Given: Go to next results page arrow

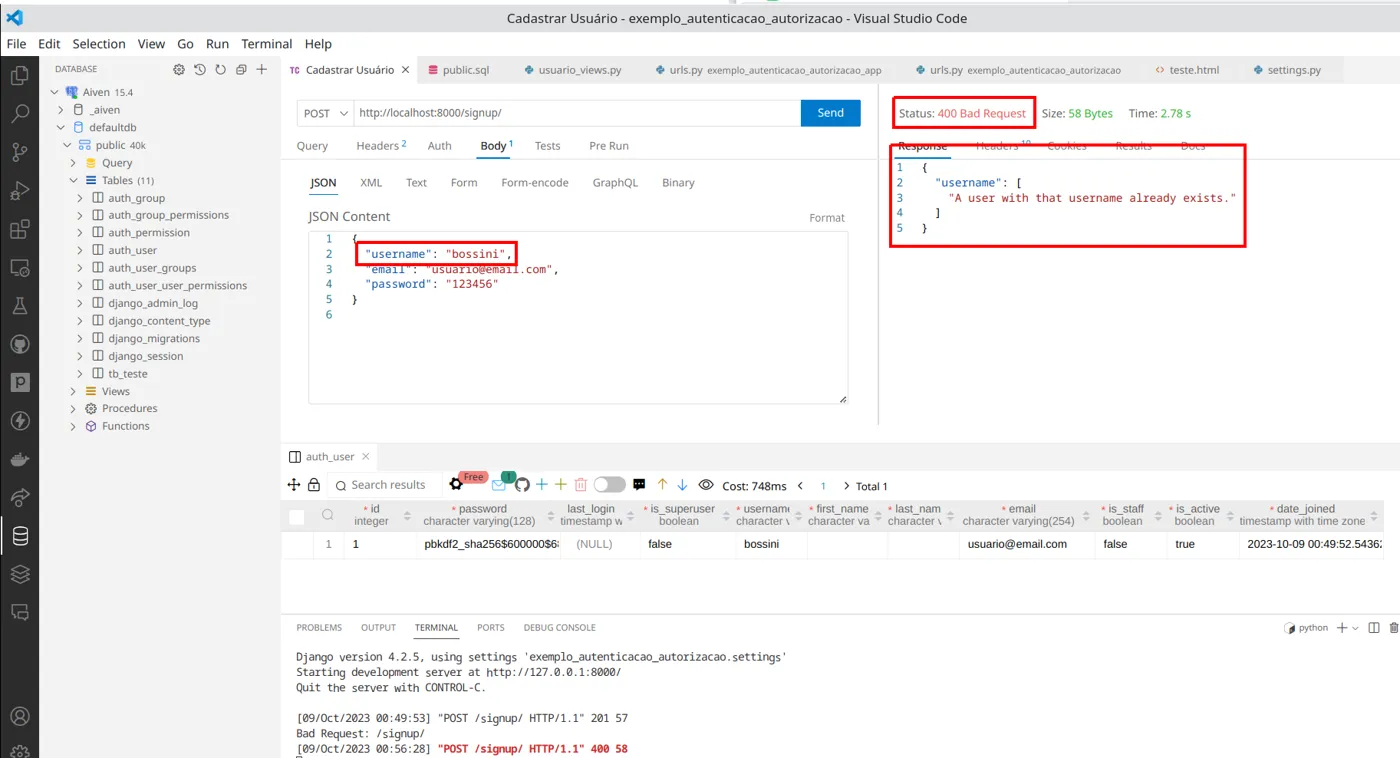Looking at the screenshot, I should [847, 486].
